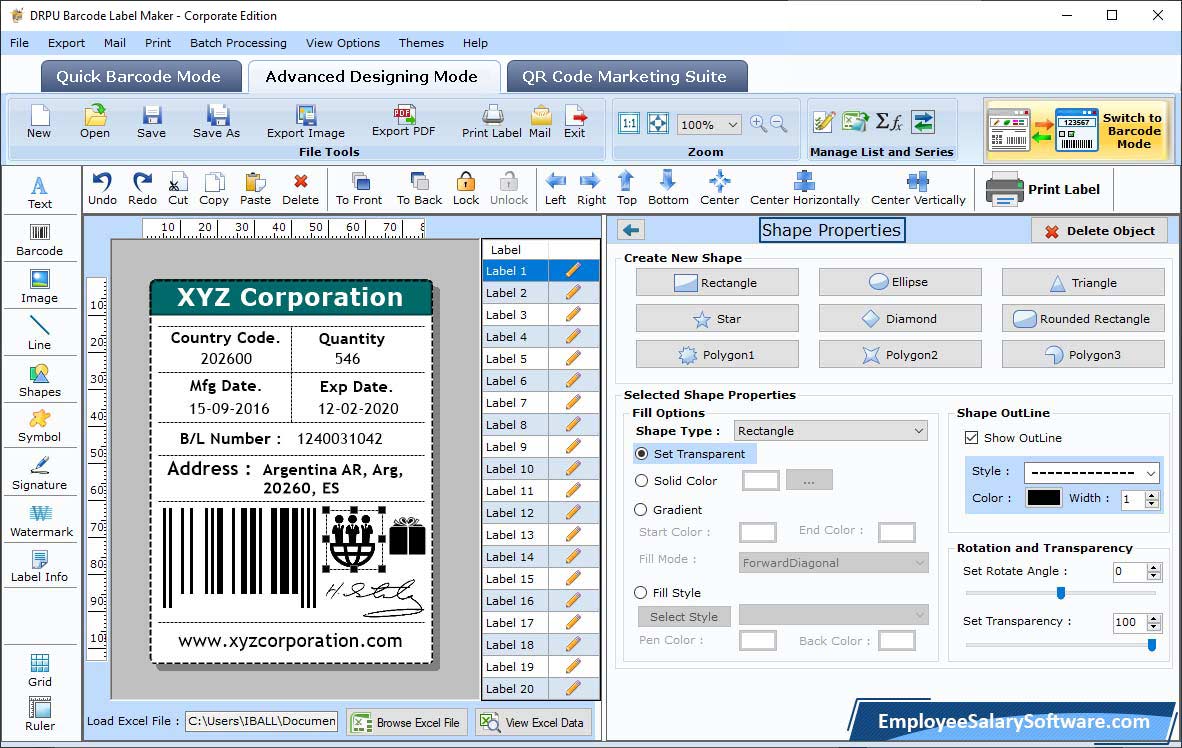Align object Center Vertically
This screenshot has height=748, width=1182.
(918, 189)
